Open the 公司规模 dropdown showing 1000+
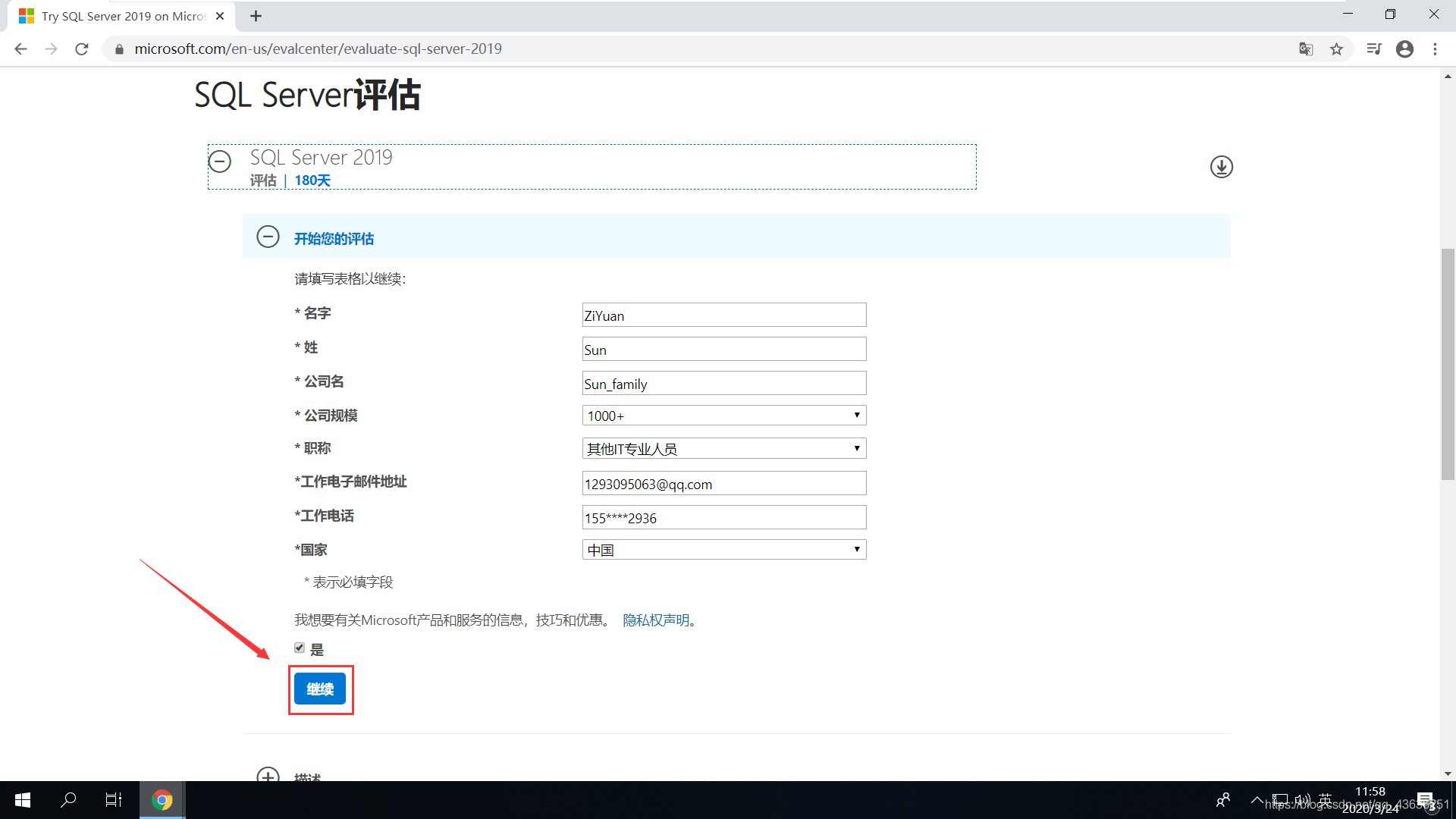This screenshot has height=819, width=1456. pyautogui.click(x=723, y=416)
